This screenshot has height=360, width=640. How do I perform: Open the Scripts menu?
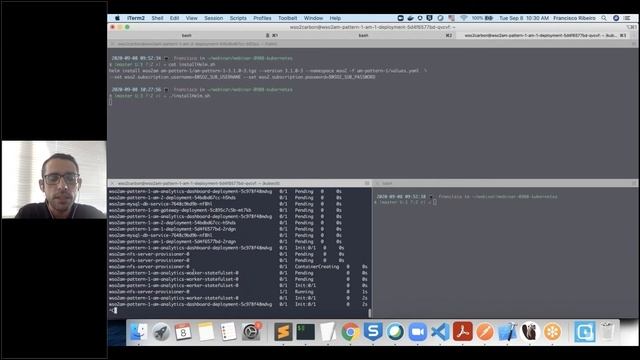[238, 18]
